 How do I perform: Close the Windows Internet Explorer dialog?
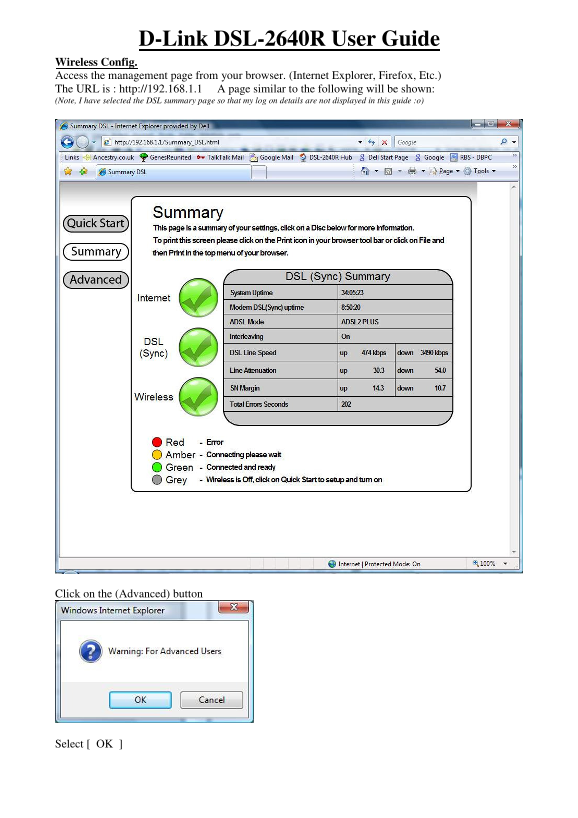[234, 607]
